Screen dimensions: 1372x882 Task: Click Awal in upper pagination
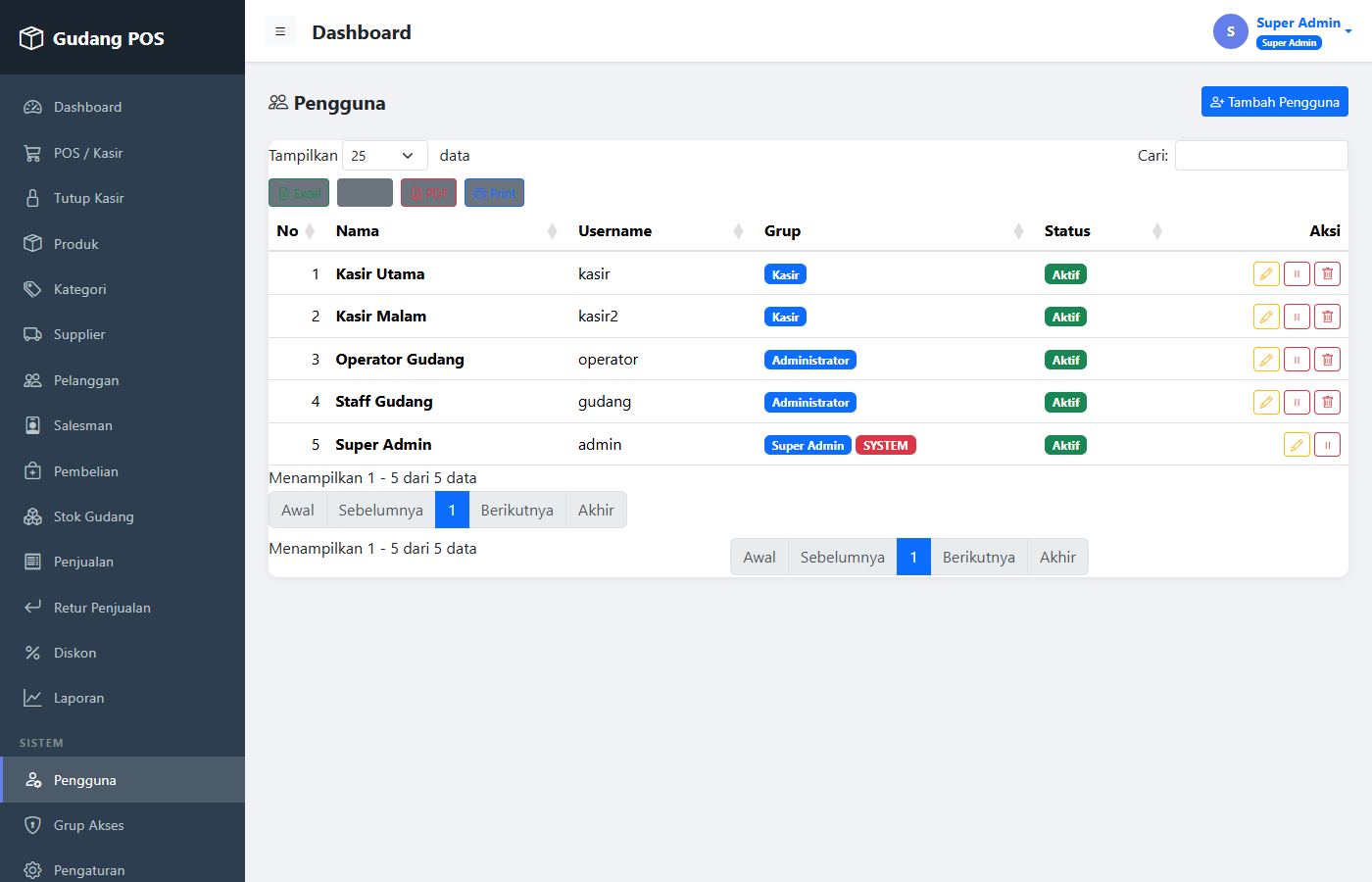(x=298, y=510)
